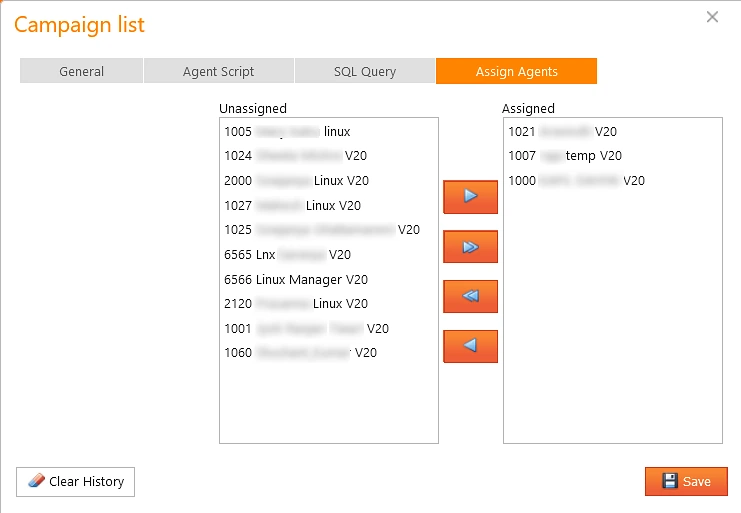This screenshot has width=741, height=513.
Task: Select assigned agent 1007 temp V20
Action: 612,155
